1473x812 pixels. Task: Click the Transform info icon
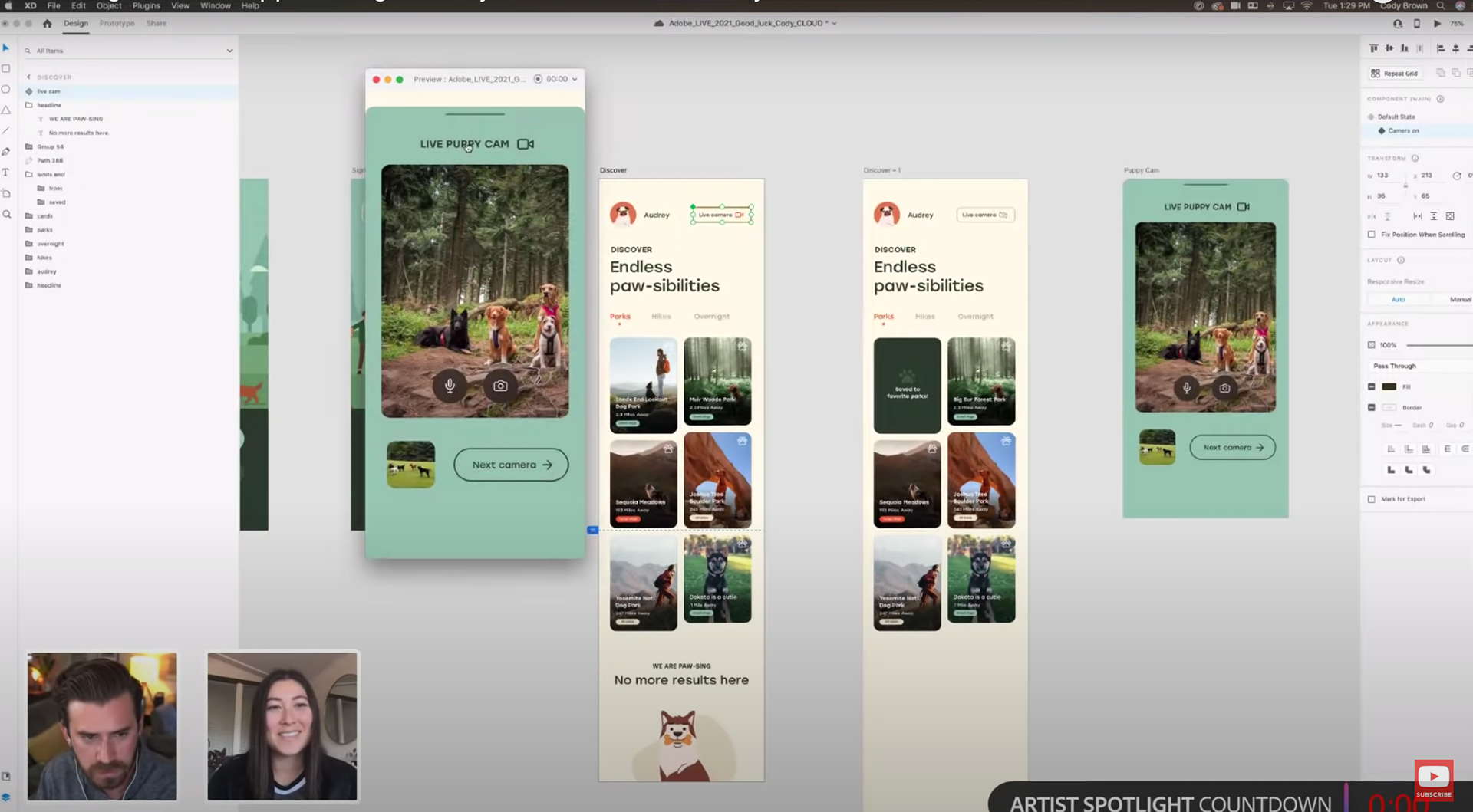pyautogui.click(x=1415, y=158)
